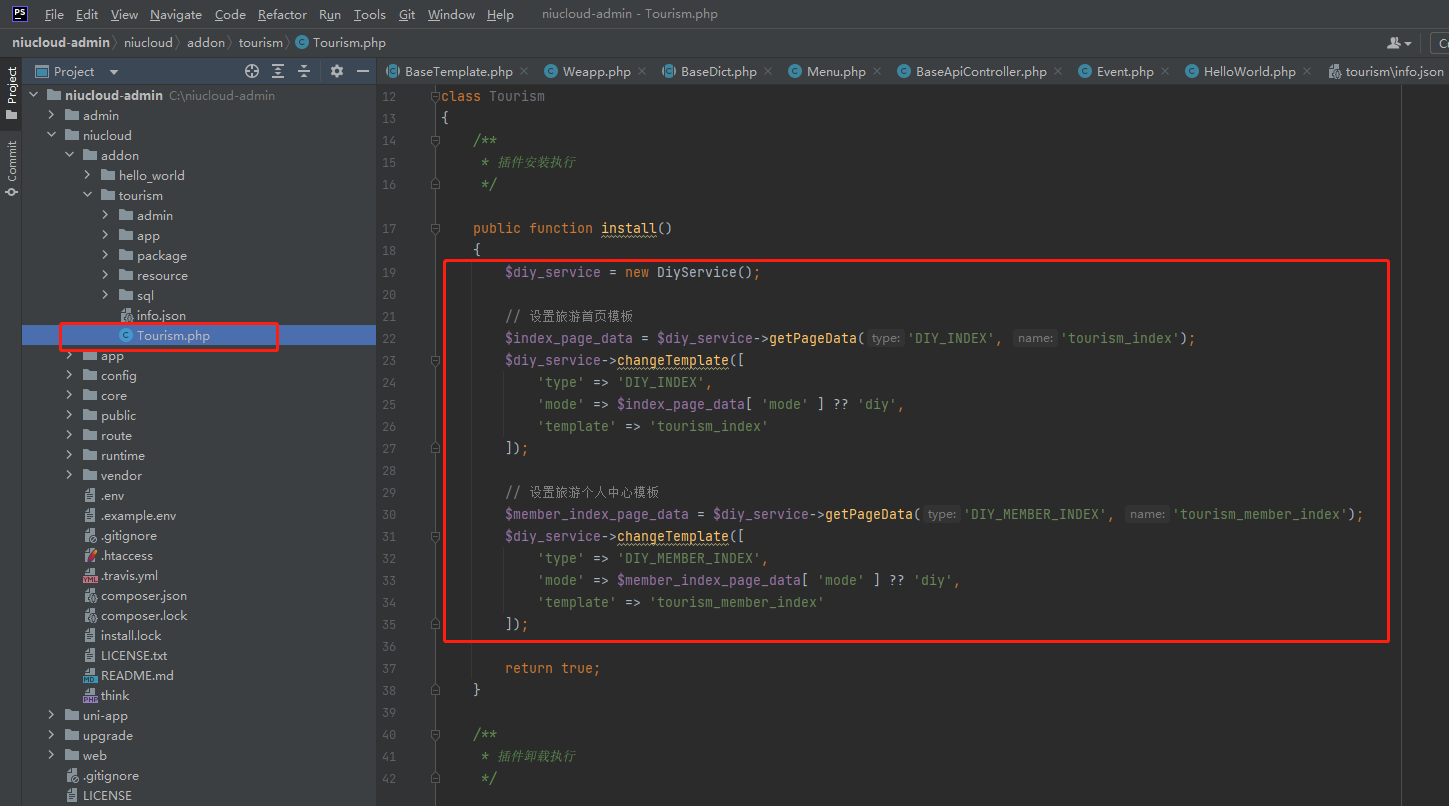Click the Collapse All icon in Project panel
The width and height of the screenshot is (1449, 806).
point(304,71)
